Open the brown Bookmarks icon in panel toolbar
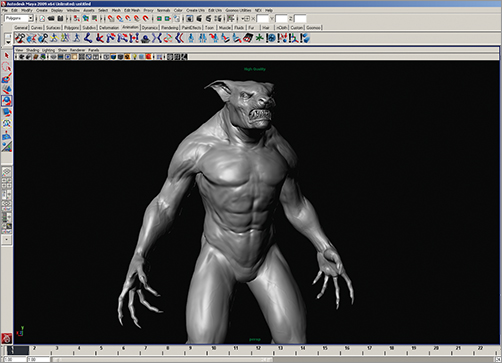 (36, 57)
